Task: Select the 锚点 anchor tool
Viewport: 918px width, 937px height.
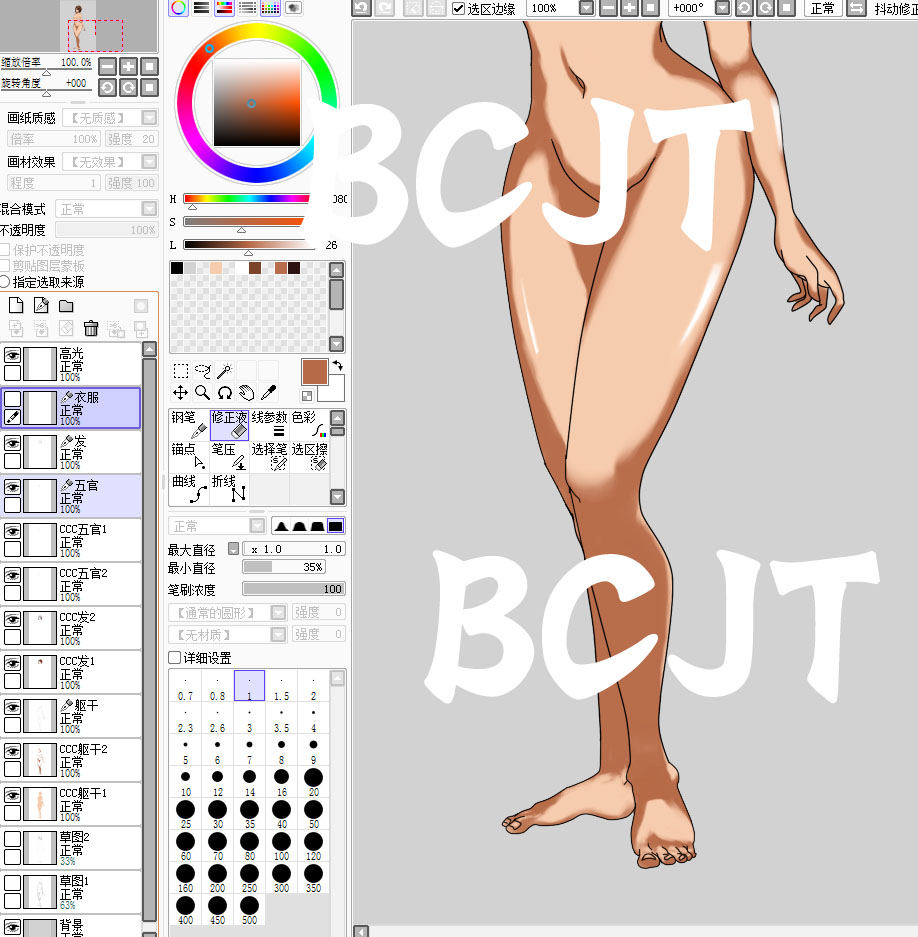Action: coord(189,457)
